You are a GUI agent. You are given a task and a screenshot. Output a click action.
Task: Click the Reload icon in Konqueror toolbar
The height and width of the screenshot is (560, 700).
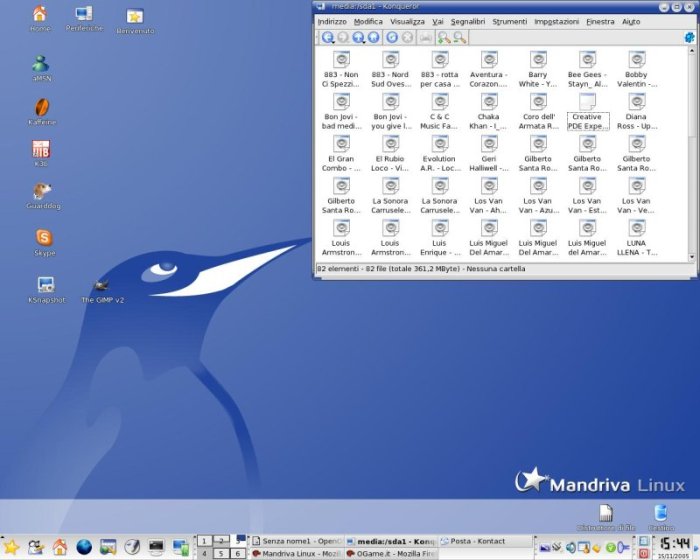391,38
